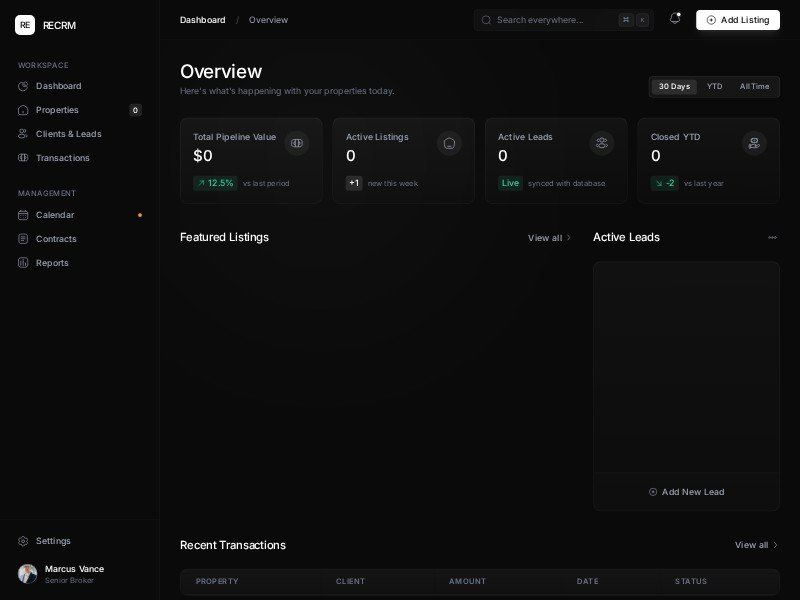Click the Closed YTD card icon
800x600 pixels.
tap(754, 143)
